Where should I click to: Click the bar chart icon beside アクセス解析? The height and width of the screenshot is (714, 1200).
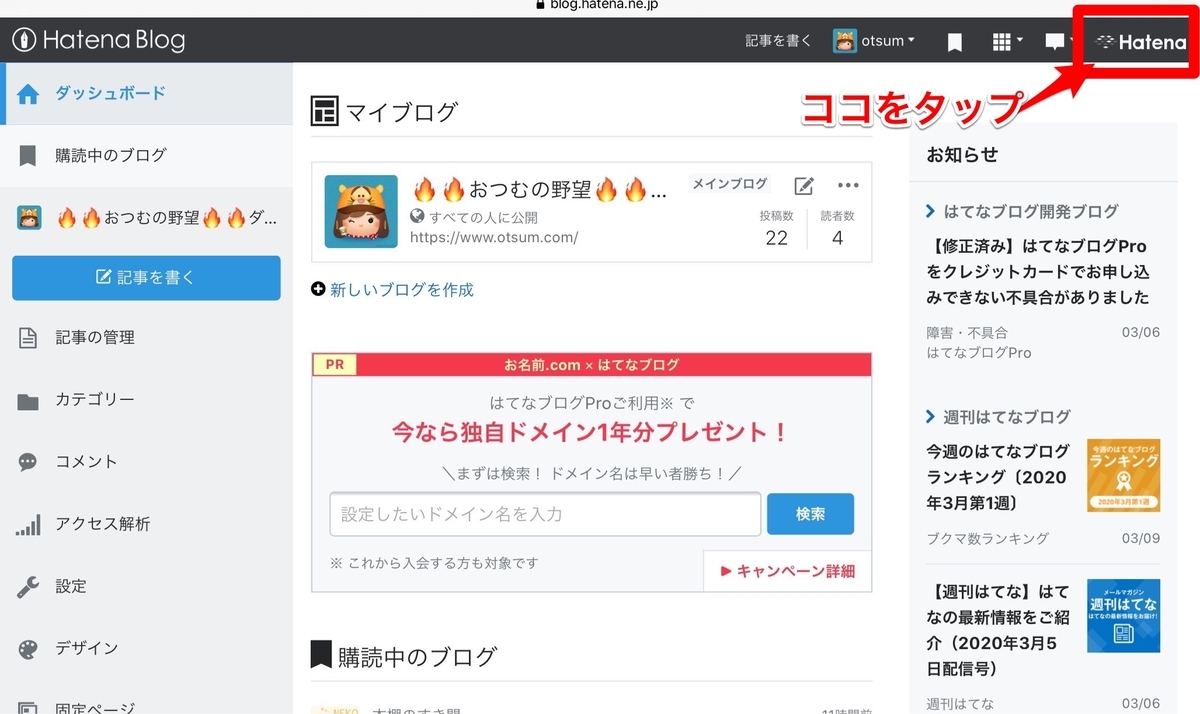28,525
